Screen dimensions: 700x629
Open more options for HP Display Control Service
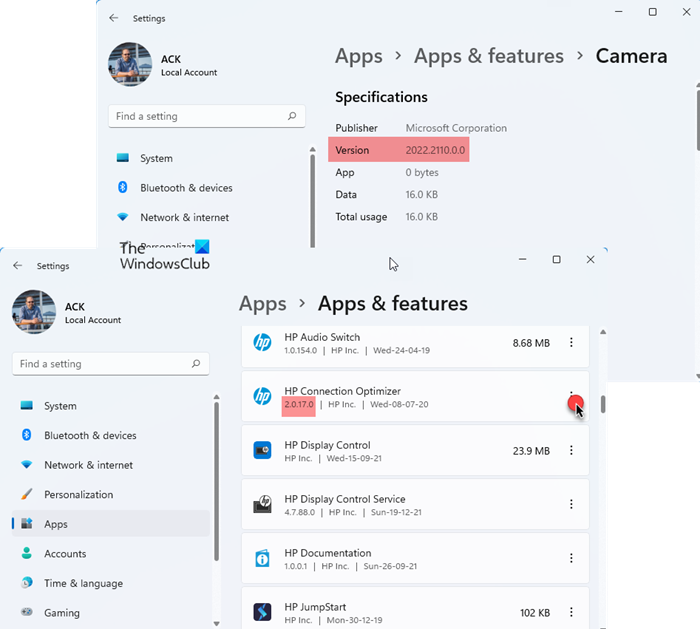pyautogui.click(x=571, y=504)
